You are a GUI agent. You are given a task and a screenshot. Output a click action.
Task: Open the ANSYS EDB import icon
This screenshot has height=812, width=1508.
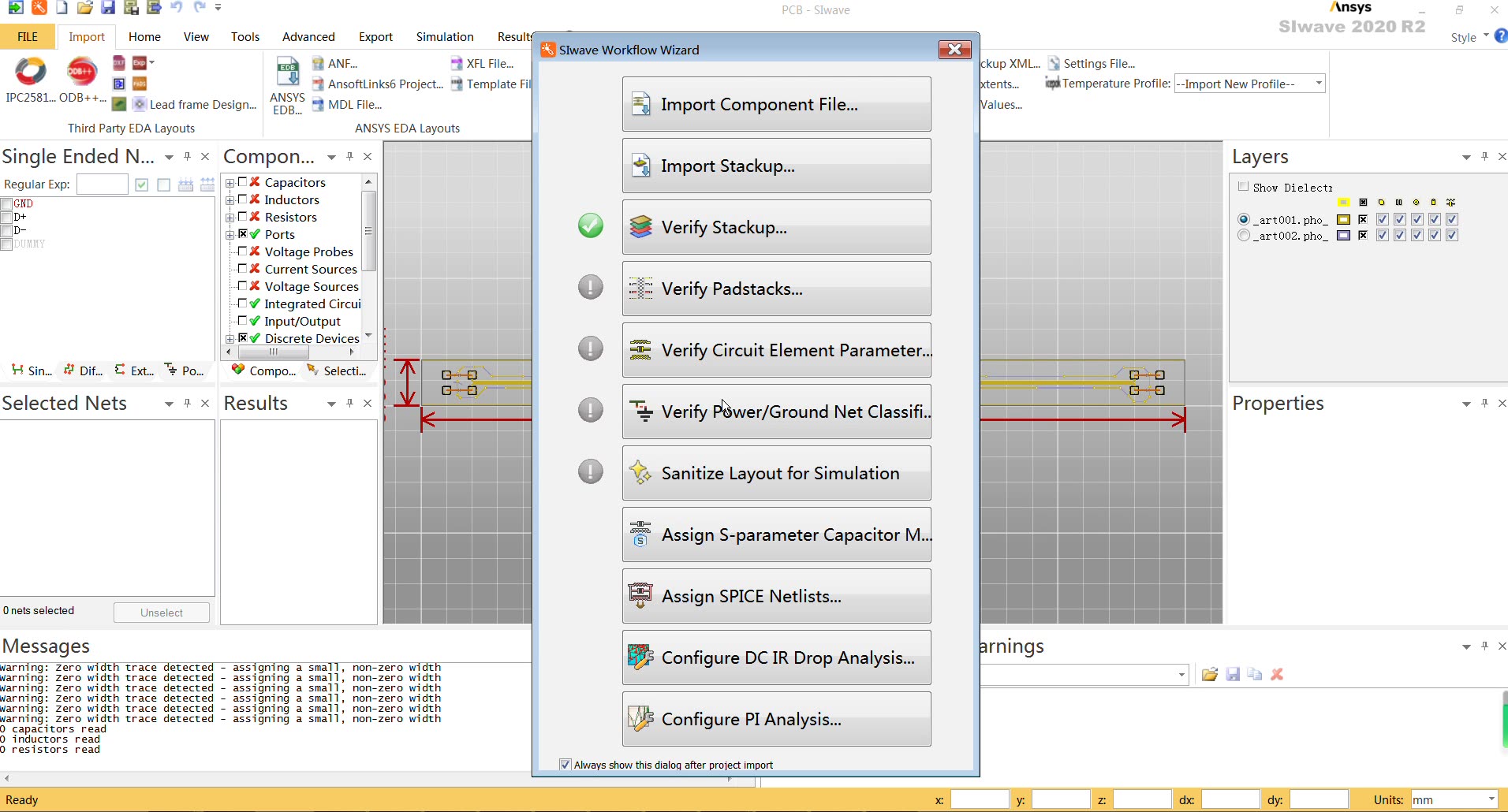pyautogui.click(x=287, y=72)
